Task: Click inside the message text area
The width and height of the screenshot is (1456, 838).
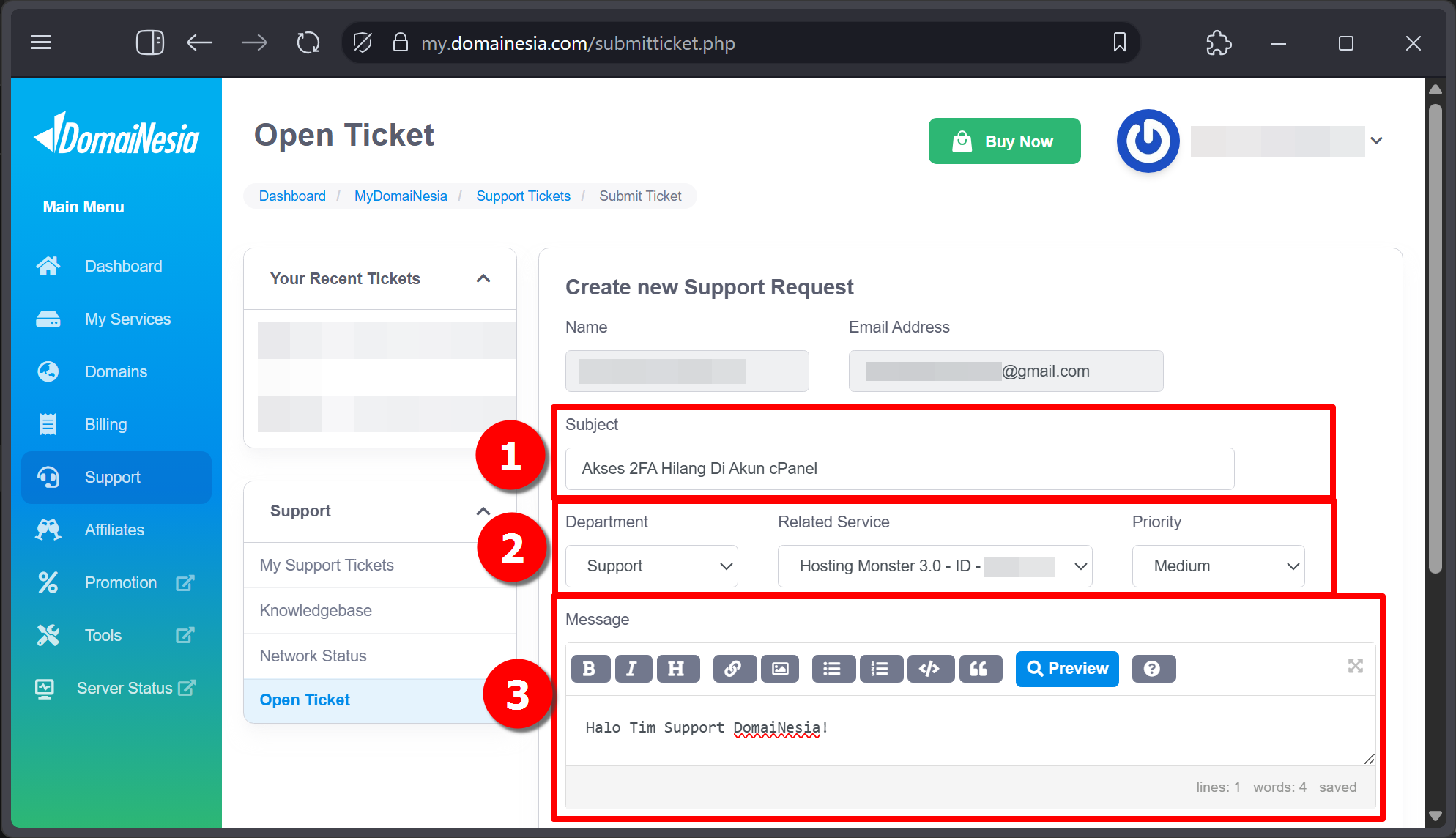Action: click(x=970, y=730)
